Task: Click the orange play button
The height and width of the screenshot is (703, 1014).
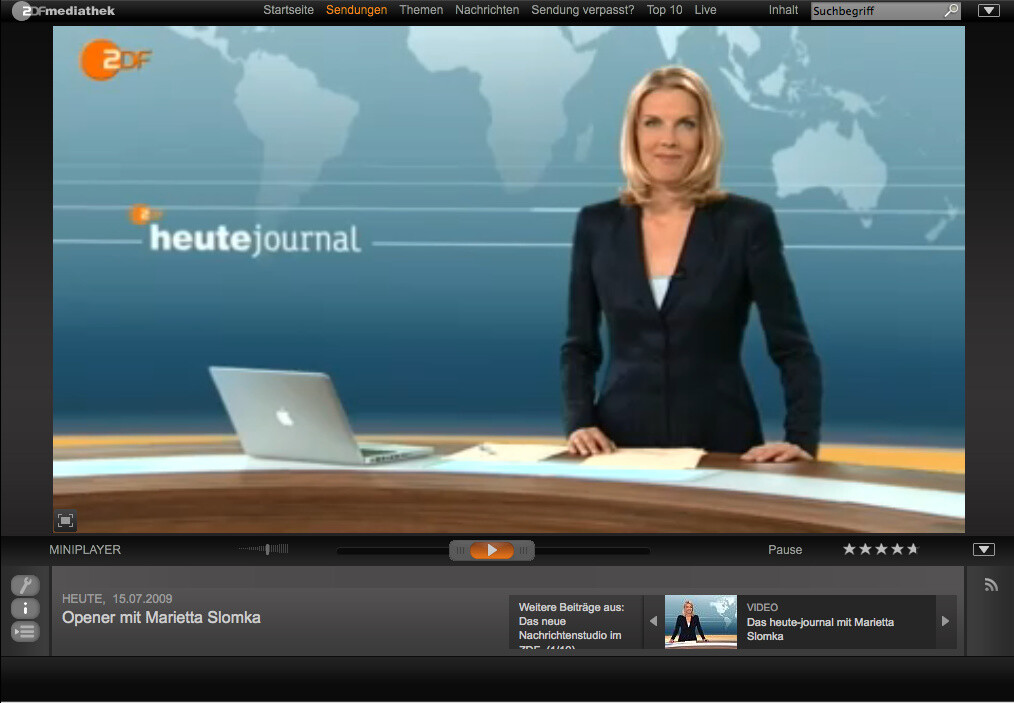Action: (492, 550)
